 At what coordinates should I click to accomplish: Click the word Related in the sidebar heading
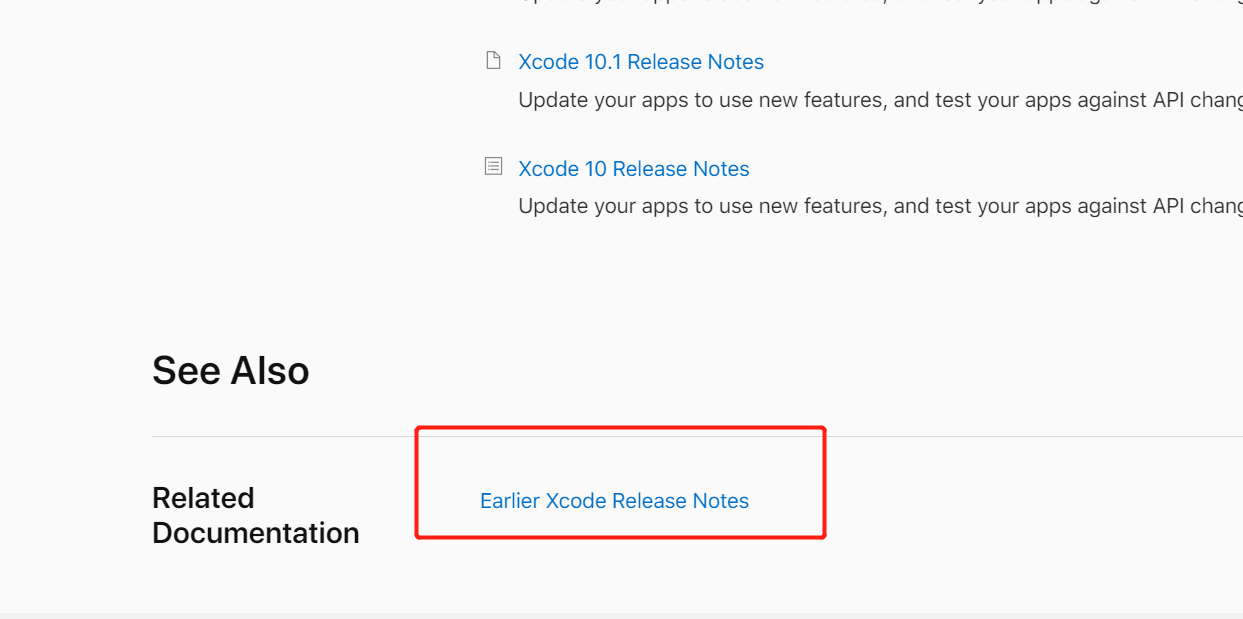tap(203, 498)
